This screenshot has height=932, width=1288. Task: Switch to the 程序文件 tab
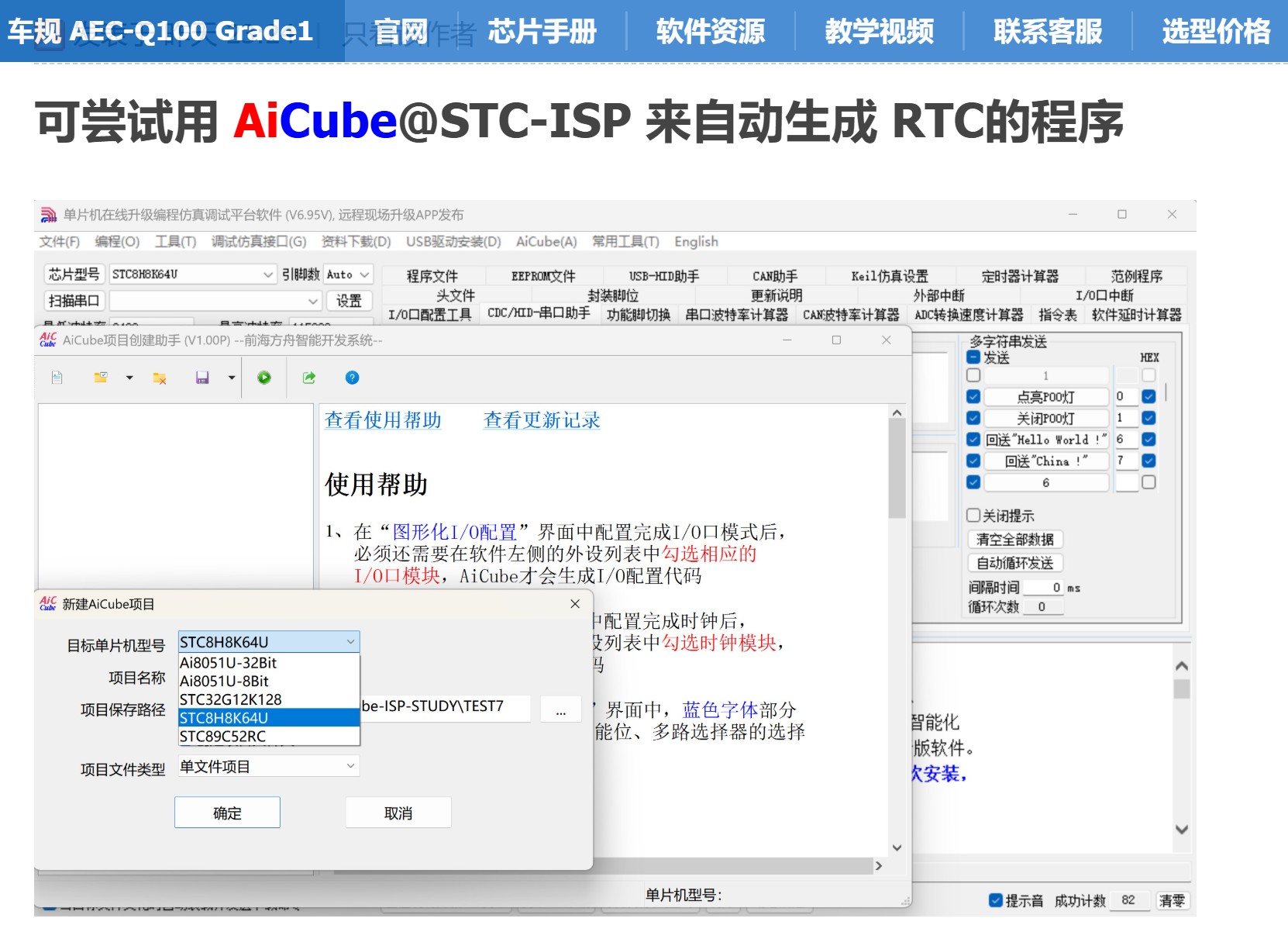(432, 276)
